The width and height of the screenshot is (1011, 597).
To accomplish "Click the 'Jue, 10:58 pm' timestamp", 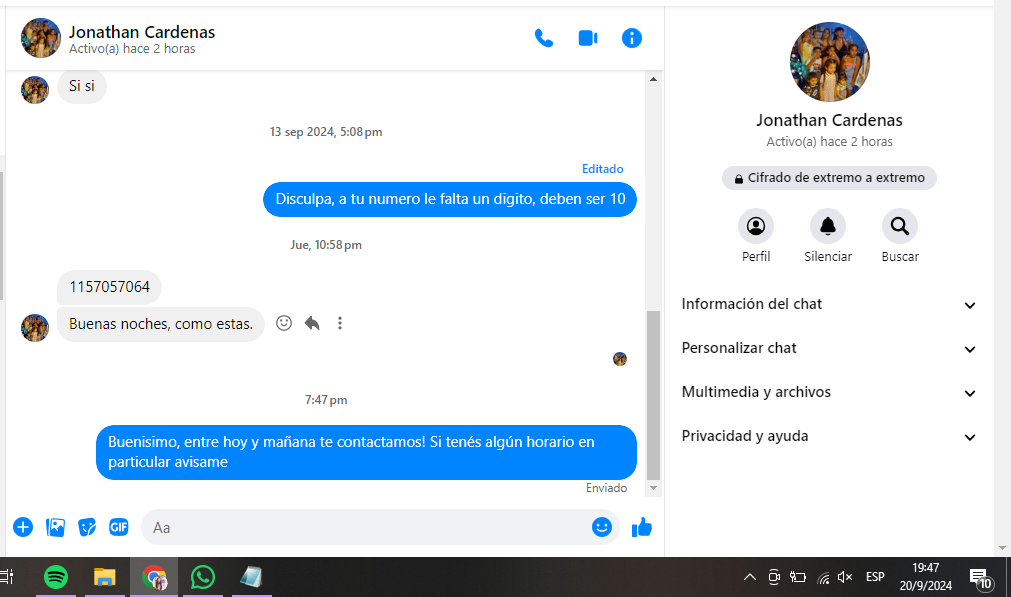I will coord(326,245).
